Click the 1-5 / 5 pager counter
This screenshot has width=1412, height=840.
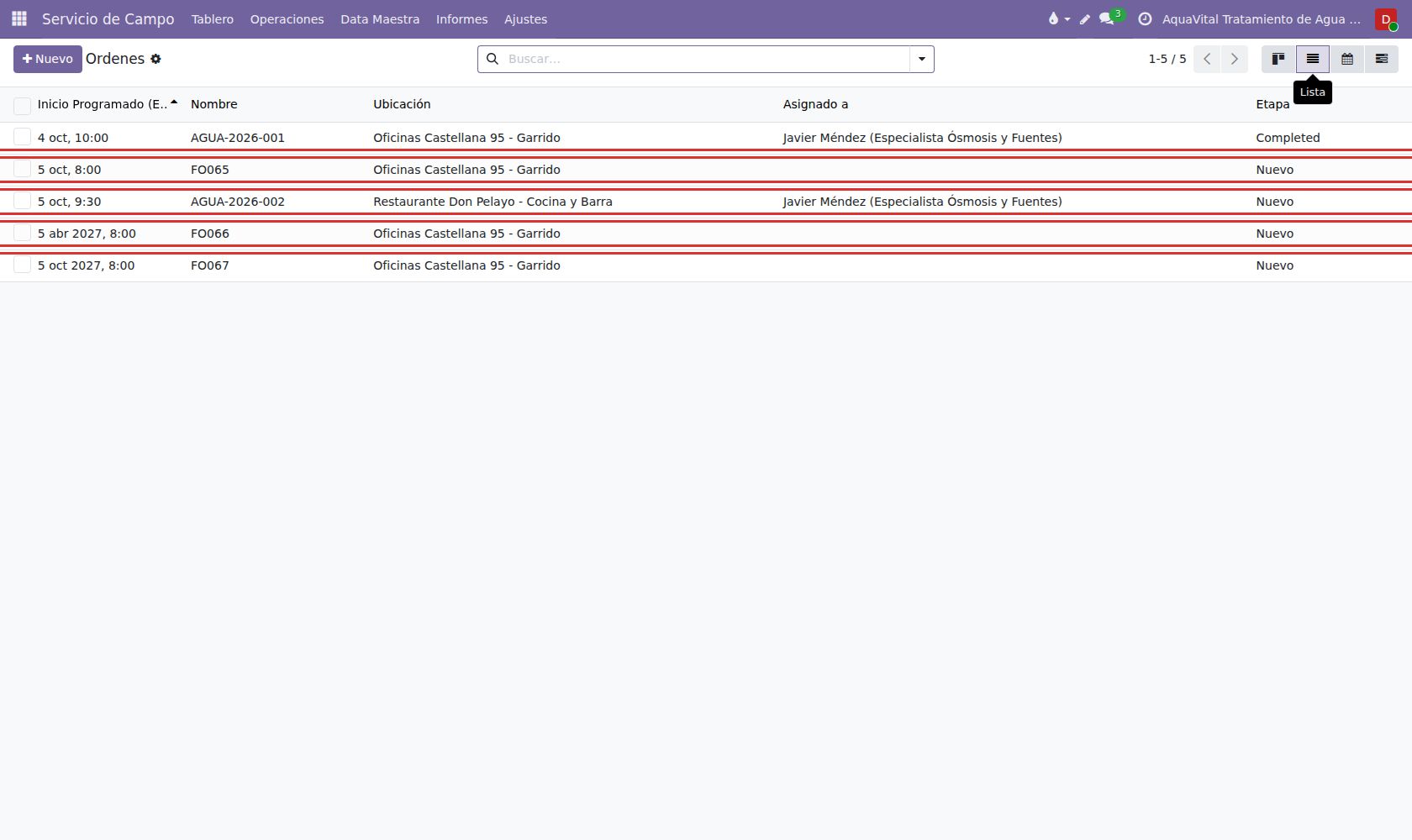(1167, 59)
